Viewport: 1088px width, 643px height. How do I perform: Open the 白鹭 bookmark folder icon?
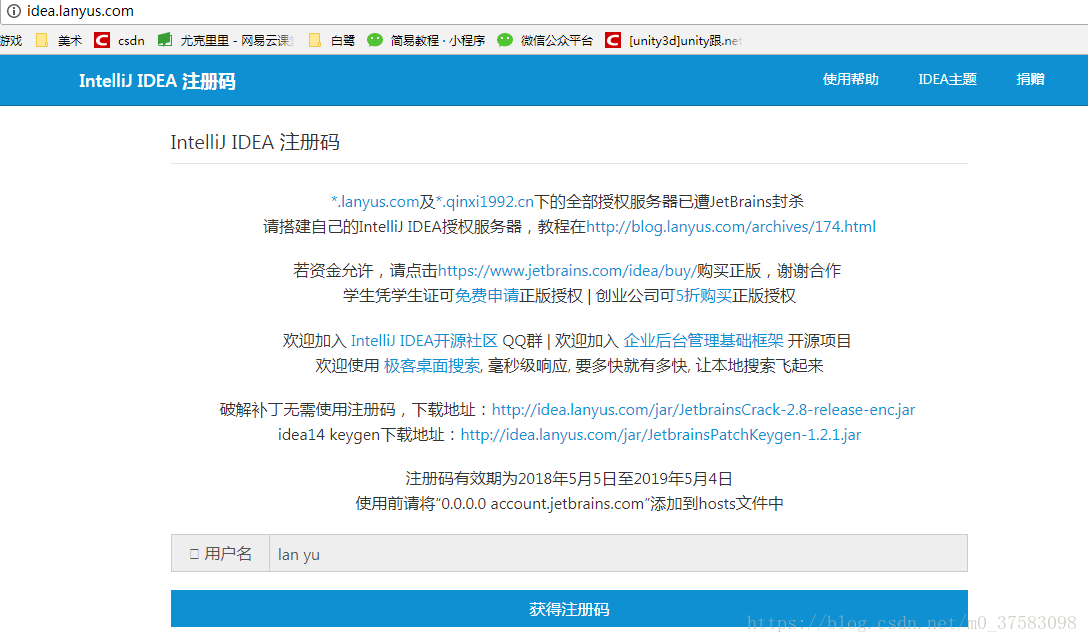[x=314, y=40]
